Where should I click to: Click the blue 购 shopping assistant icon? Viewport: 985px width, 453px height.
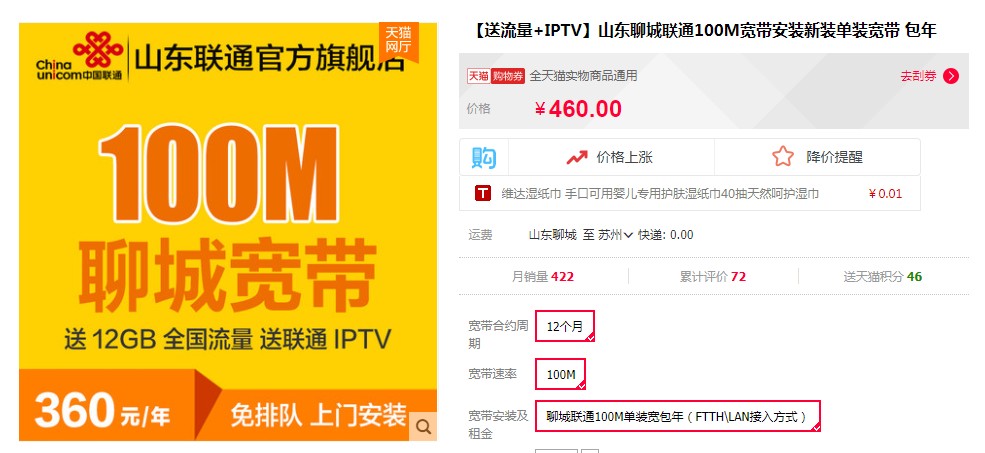pyautogui.click(x=484, y=157)
